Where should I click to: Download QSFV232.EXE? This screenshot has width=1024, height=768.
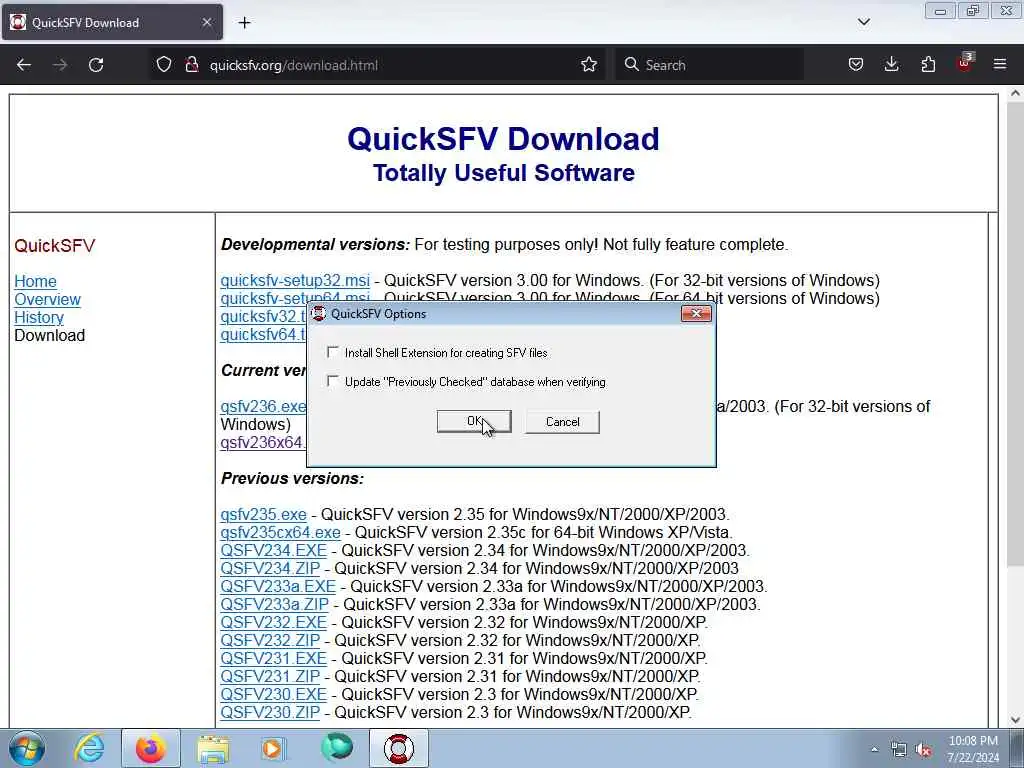pyautogui.click(x=273, y=622)
